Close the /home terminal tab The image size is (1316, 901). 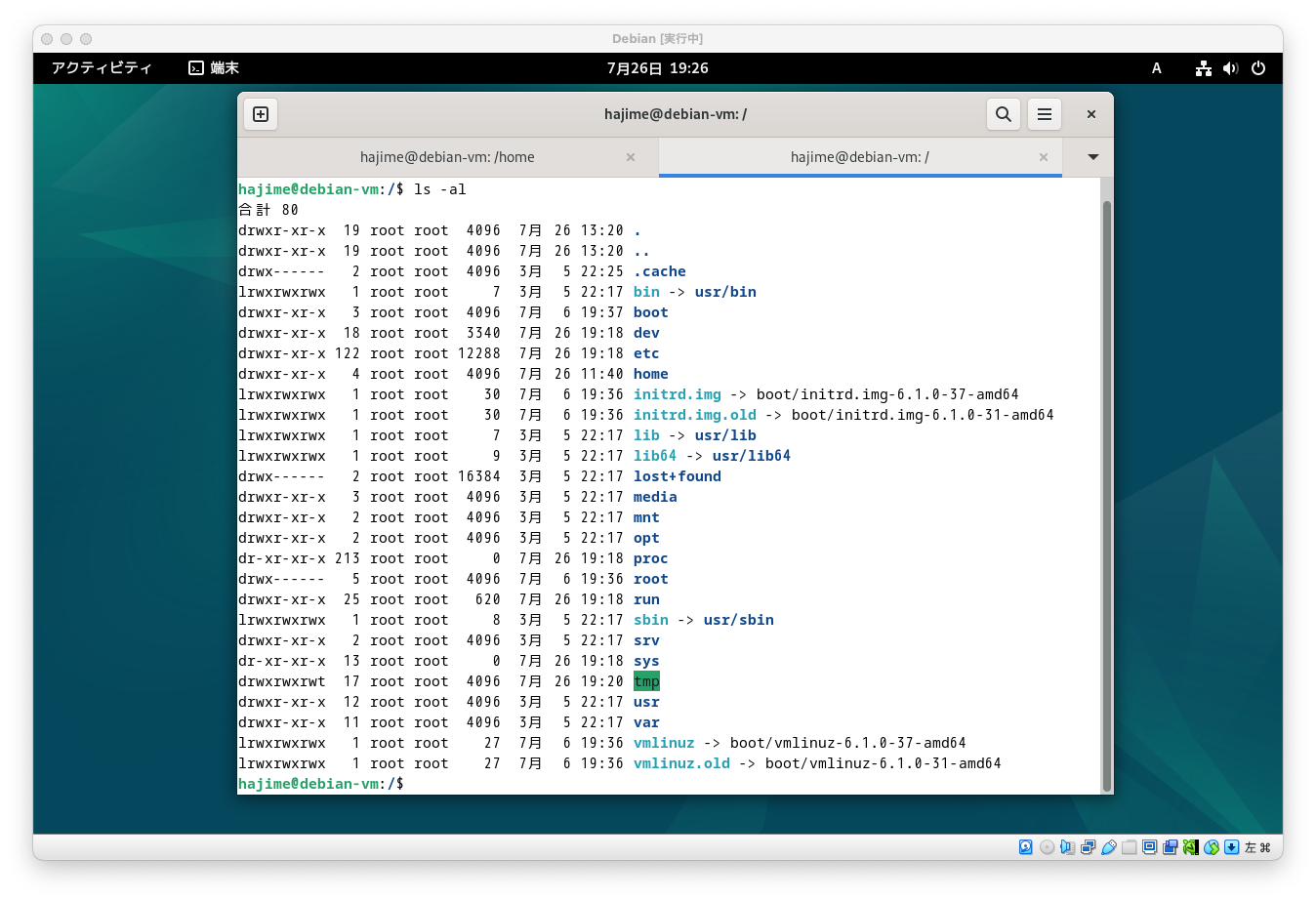coord(631,157)
